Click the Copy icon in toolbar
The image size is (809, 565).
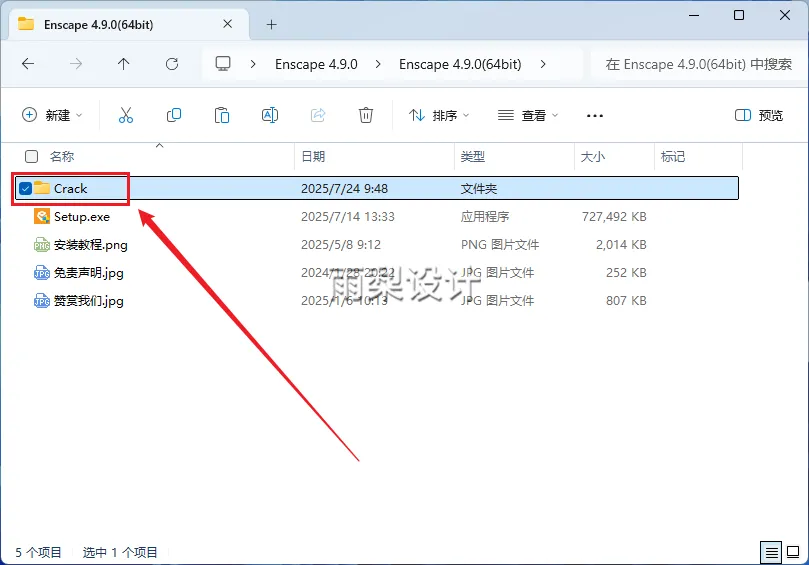tap(174, 115)
